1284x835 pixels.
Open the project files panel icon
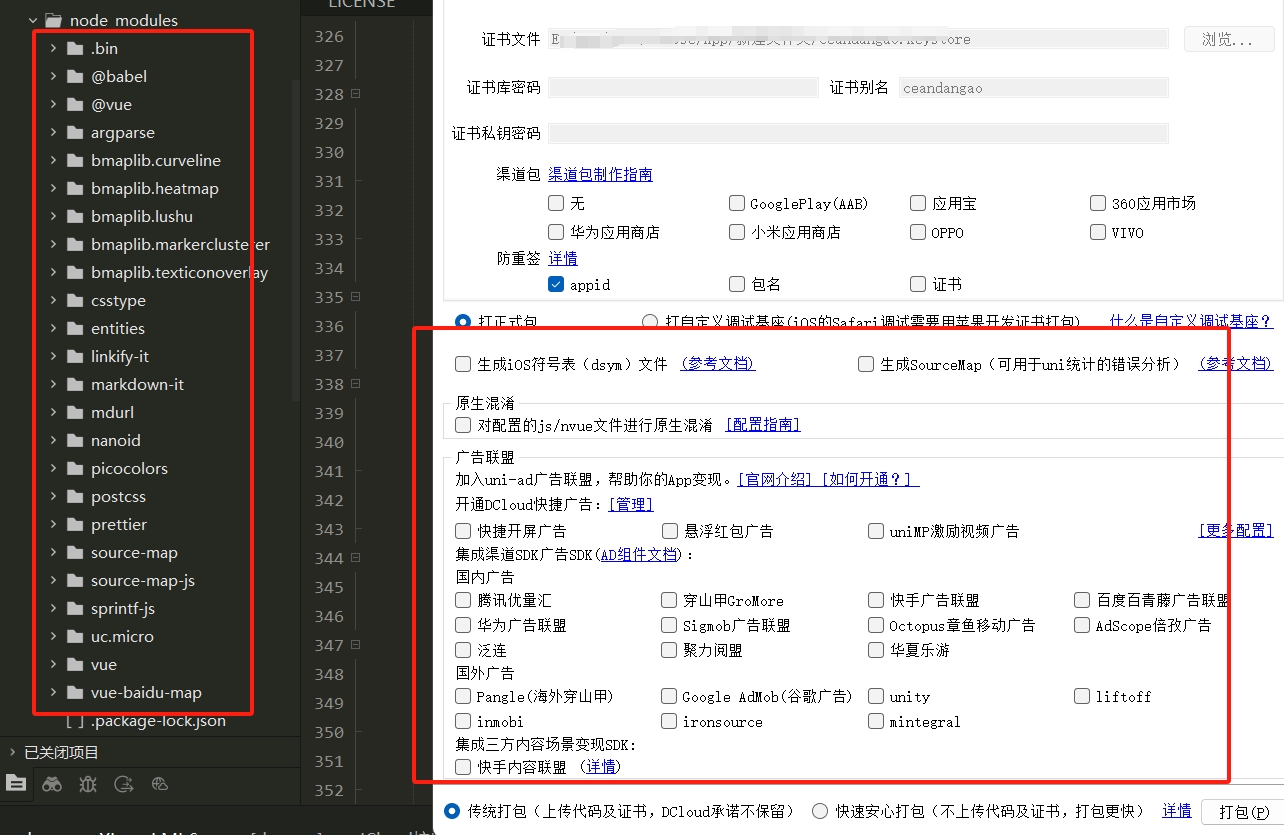(x=15, y=784)
